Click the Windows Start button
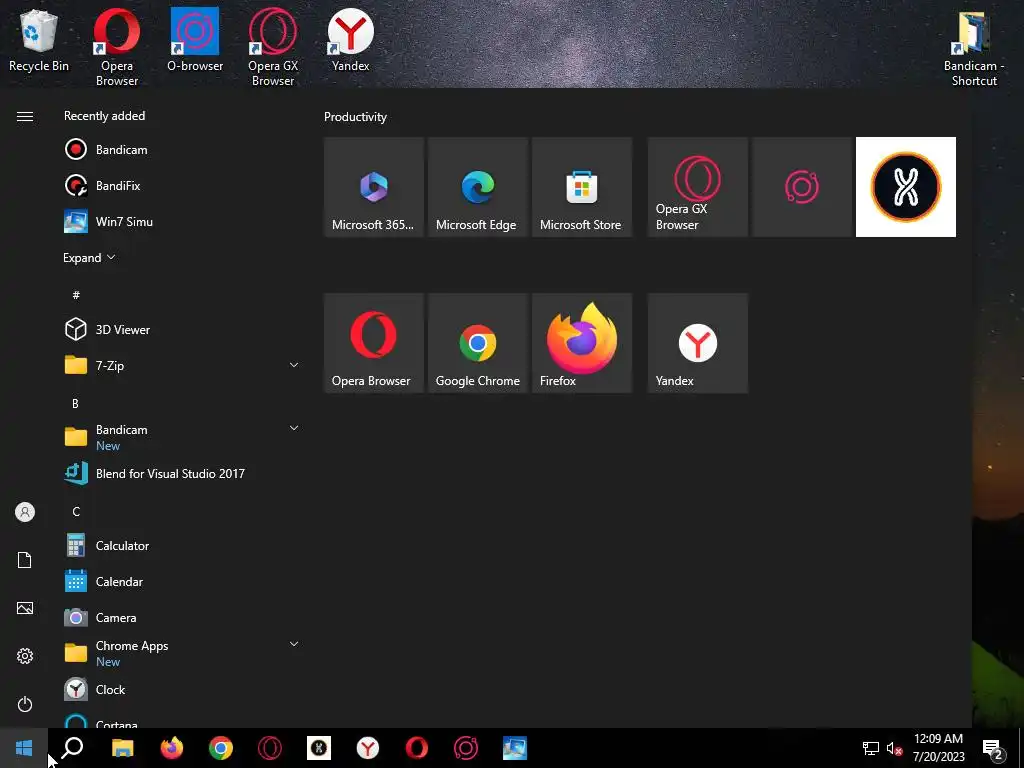The width and height of the screenshot is (1024, 768). 24,748
